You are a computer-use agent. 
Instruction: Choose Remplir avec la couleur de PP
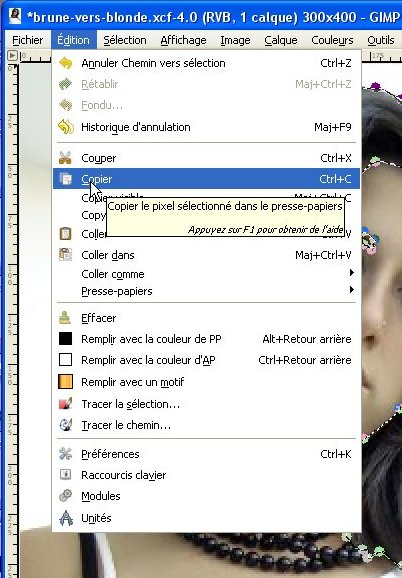point(206,339)
